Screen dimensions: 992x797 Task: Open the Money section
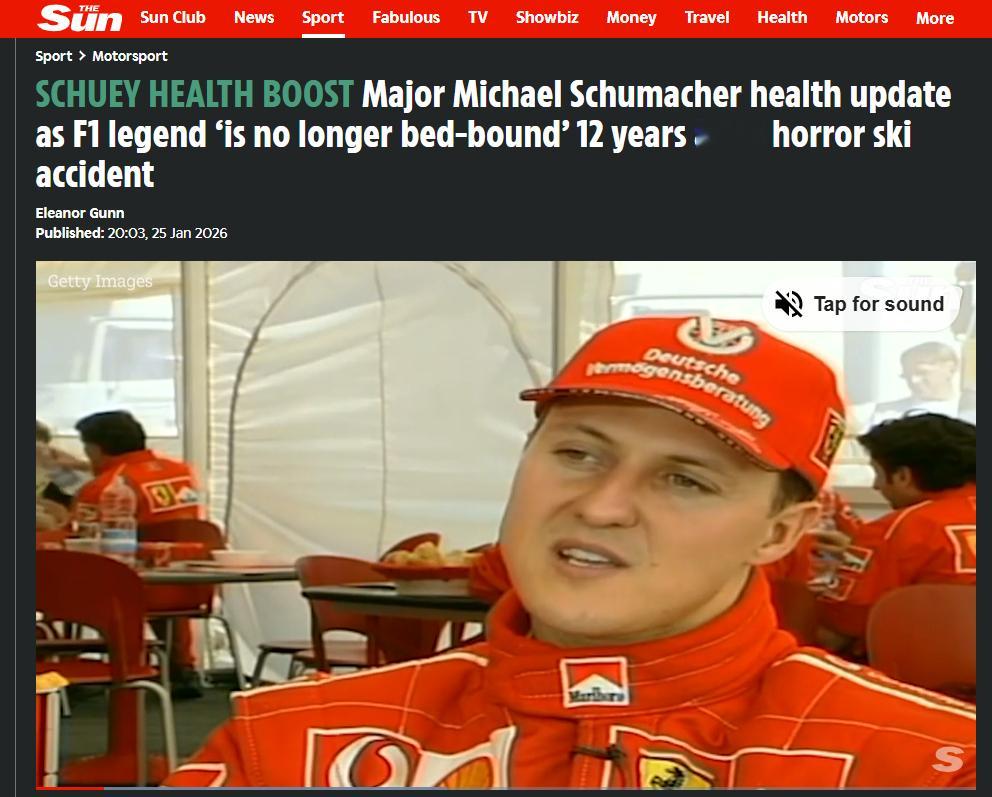coord(631,18)
